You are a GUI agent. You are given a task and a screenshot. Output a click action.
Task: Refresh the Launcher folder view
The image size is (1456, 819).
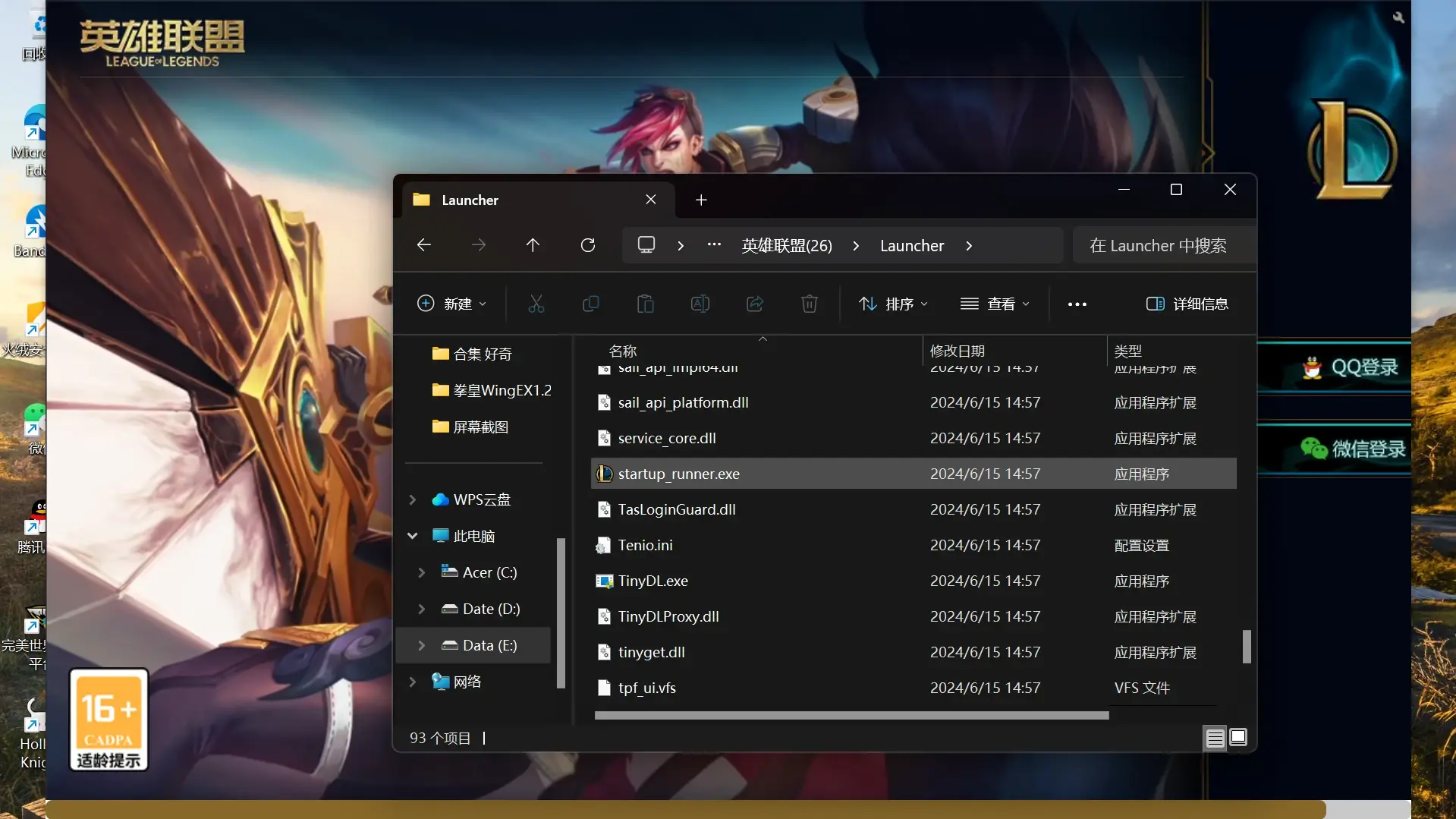tap(588, 245)
